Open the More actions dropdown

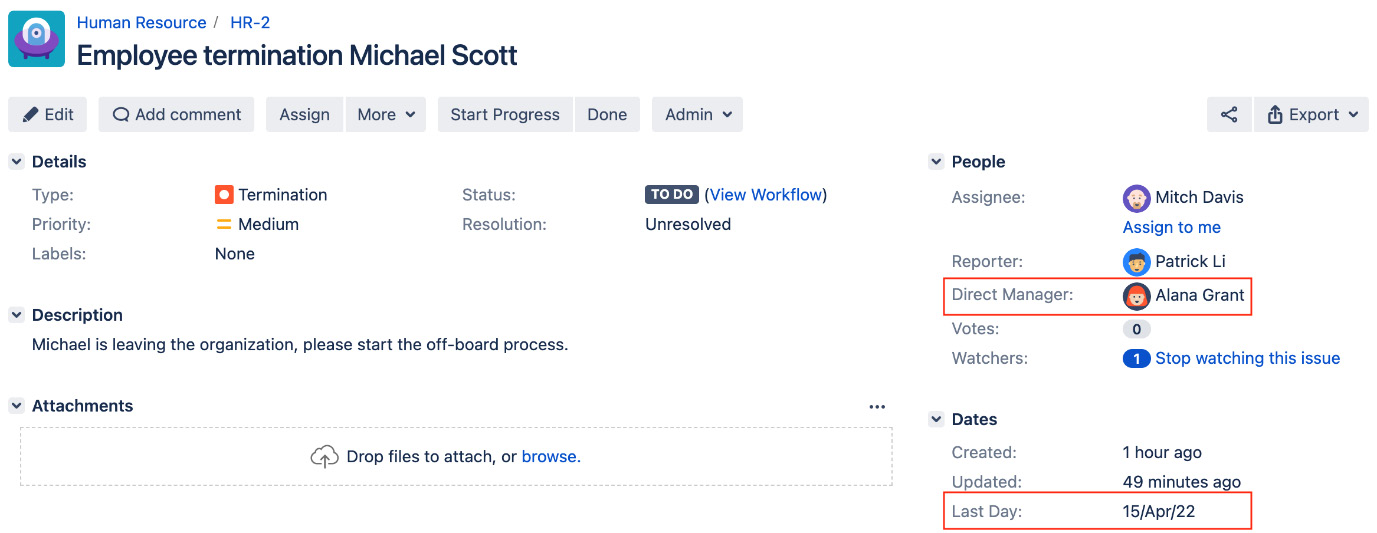point(386,115)
